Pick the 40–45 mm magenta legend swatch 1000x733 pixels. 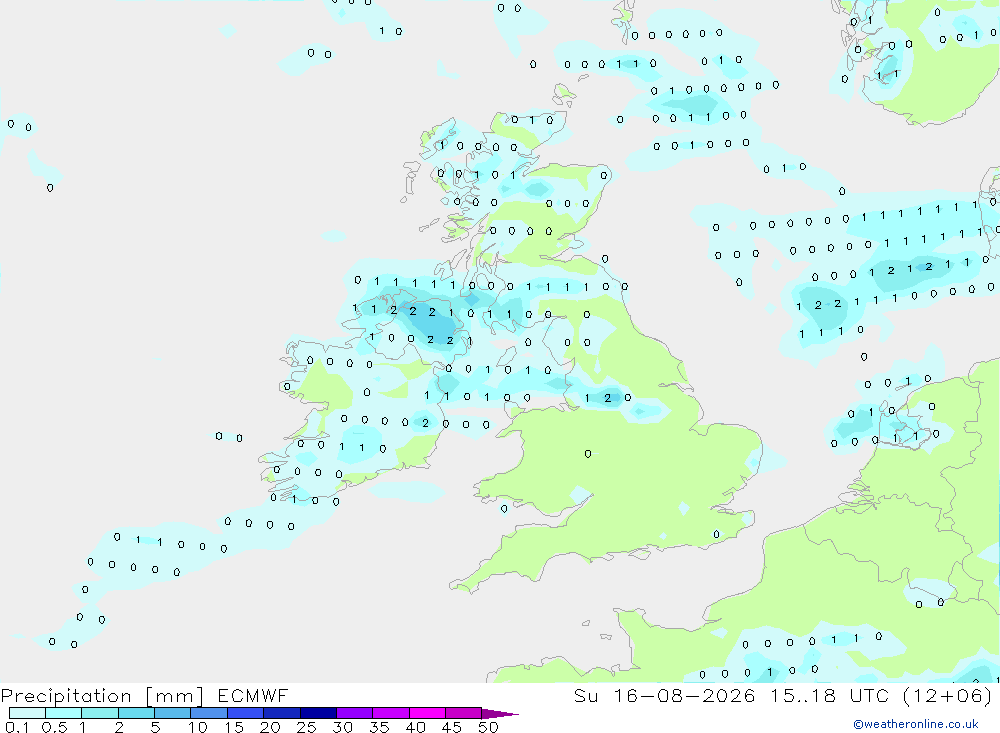point(427,713)
